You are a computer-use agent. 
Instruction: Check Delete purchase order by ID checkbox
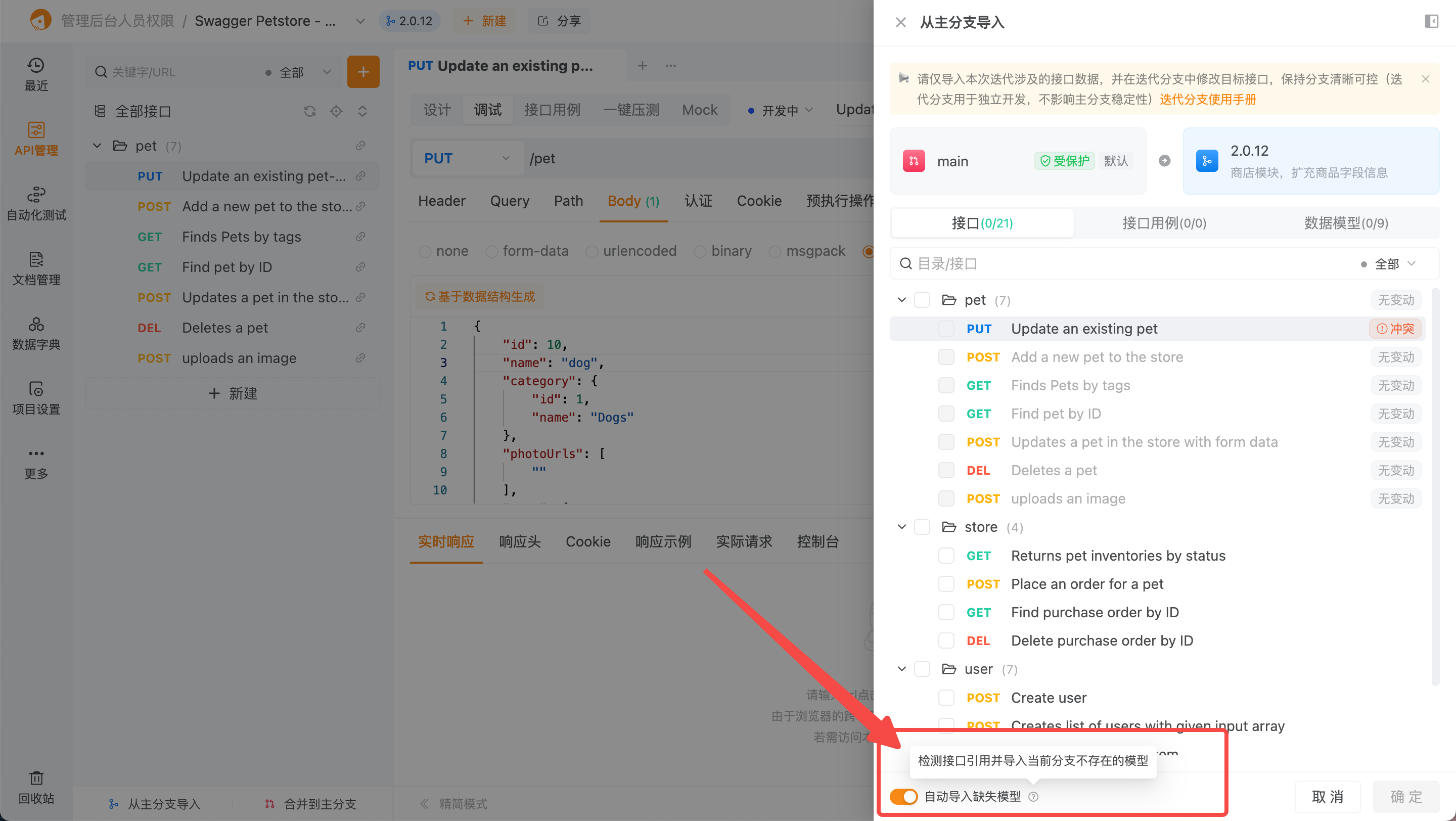tap(946, 641)
